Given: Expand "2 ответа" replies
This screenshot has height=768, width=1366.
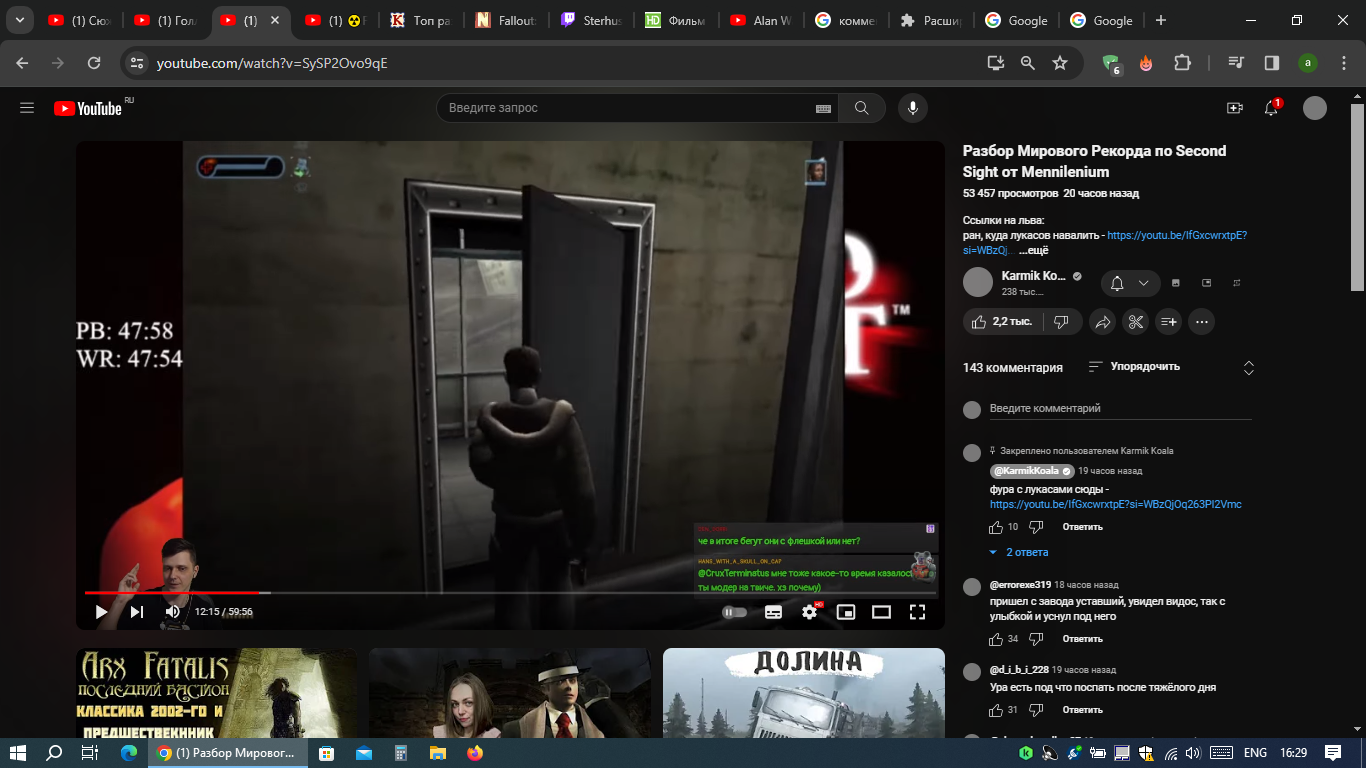Looking at the screenshot, I should [1018, 552].
